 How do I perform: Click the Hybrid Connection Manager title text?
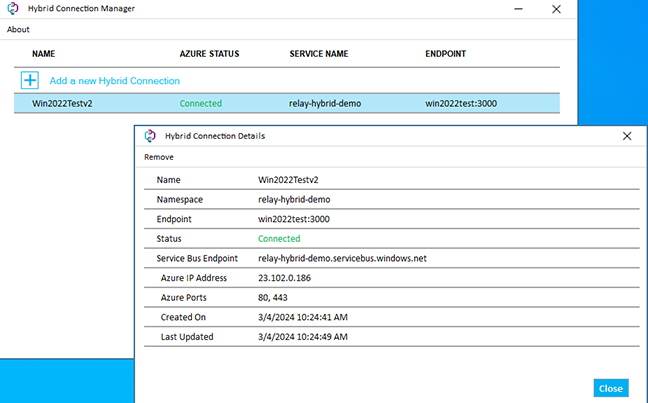point(81,8)
